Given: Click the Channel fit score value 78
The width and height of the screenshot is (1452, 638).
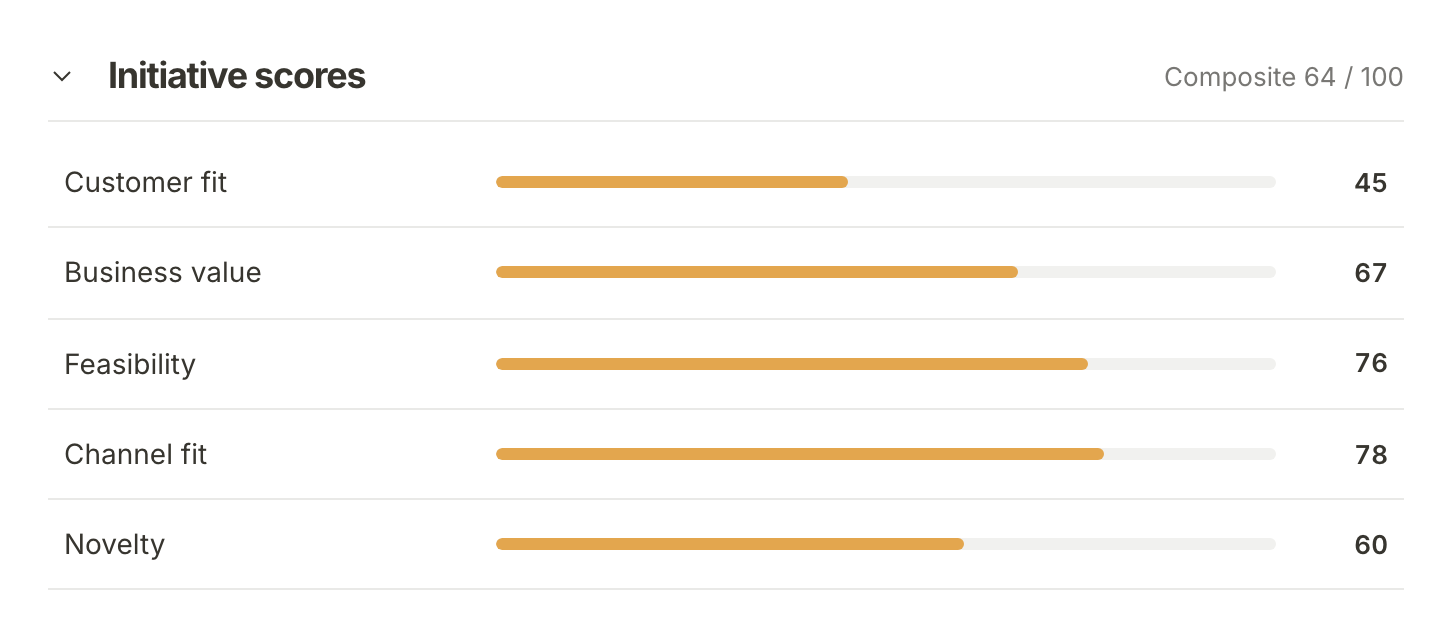Looking at the screenshot, I should point(1371,454).
